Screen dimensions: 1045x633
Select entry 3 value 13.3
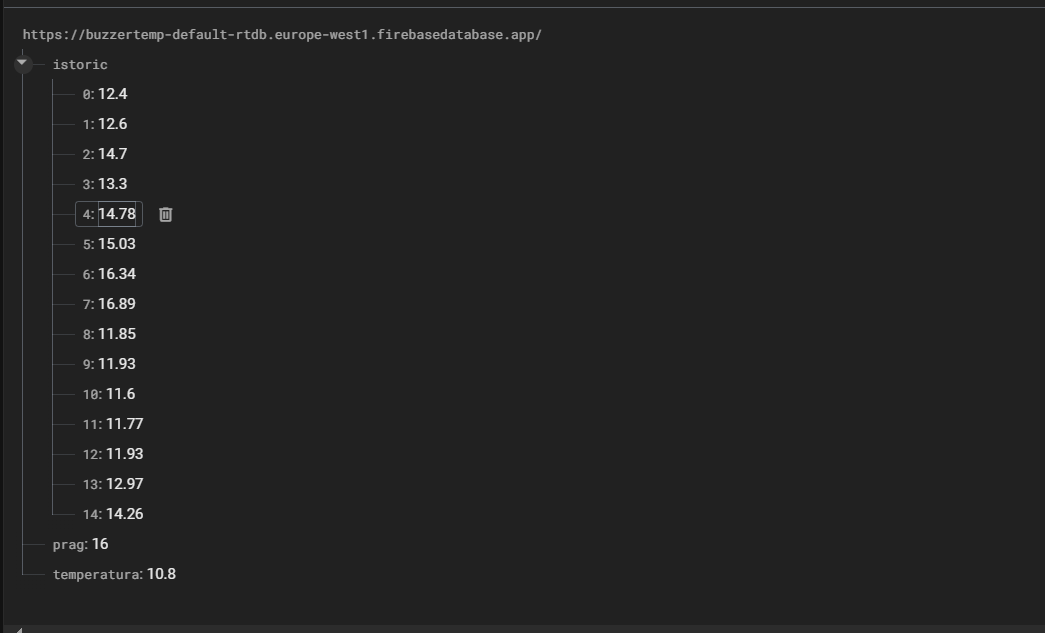coord(113,184)
